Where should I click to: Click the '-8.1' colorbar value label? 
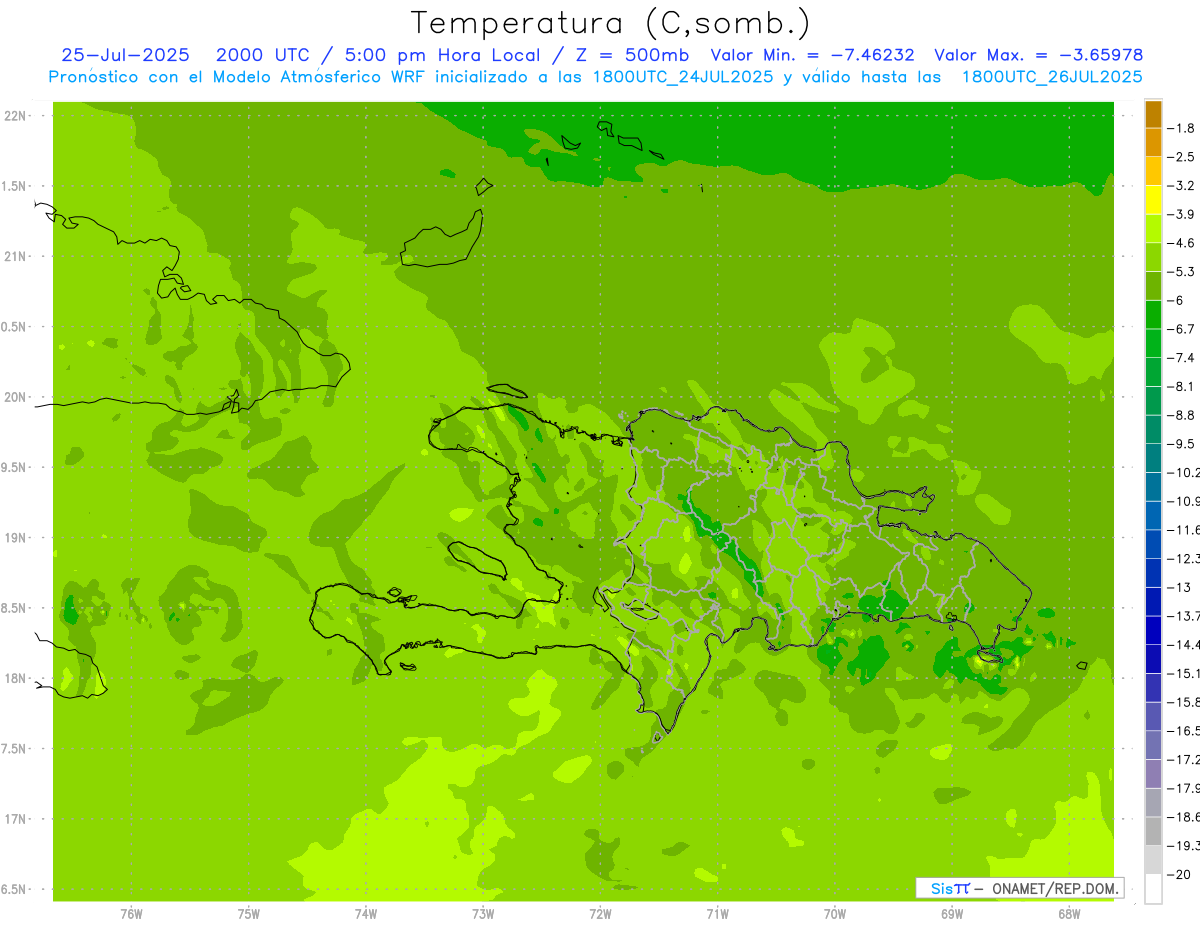[x=1181, y=386]
